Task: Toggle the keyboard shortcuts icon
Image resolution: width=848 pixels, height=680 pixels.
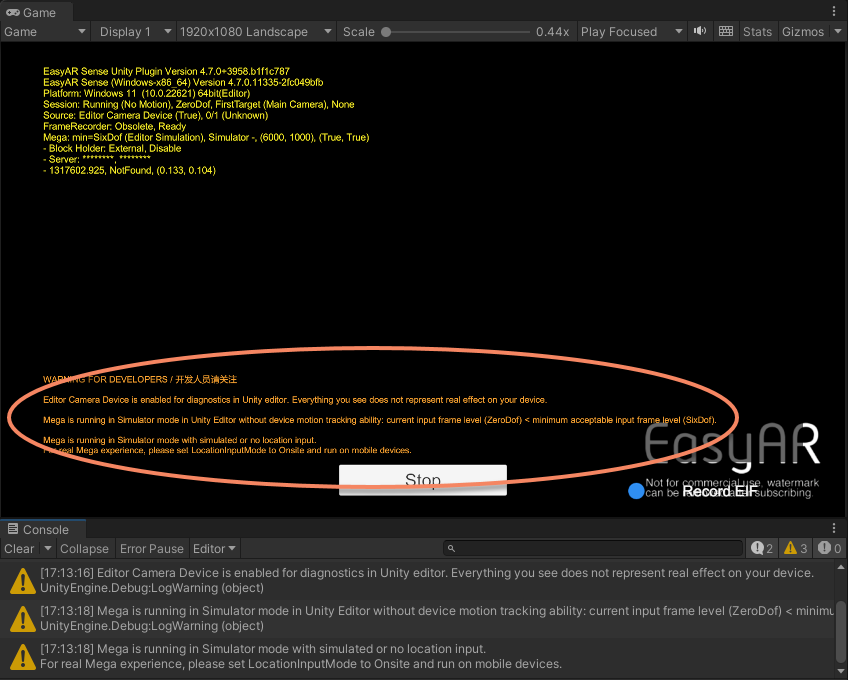Action: (x=726, y=31)
